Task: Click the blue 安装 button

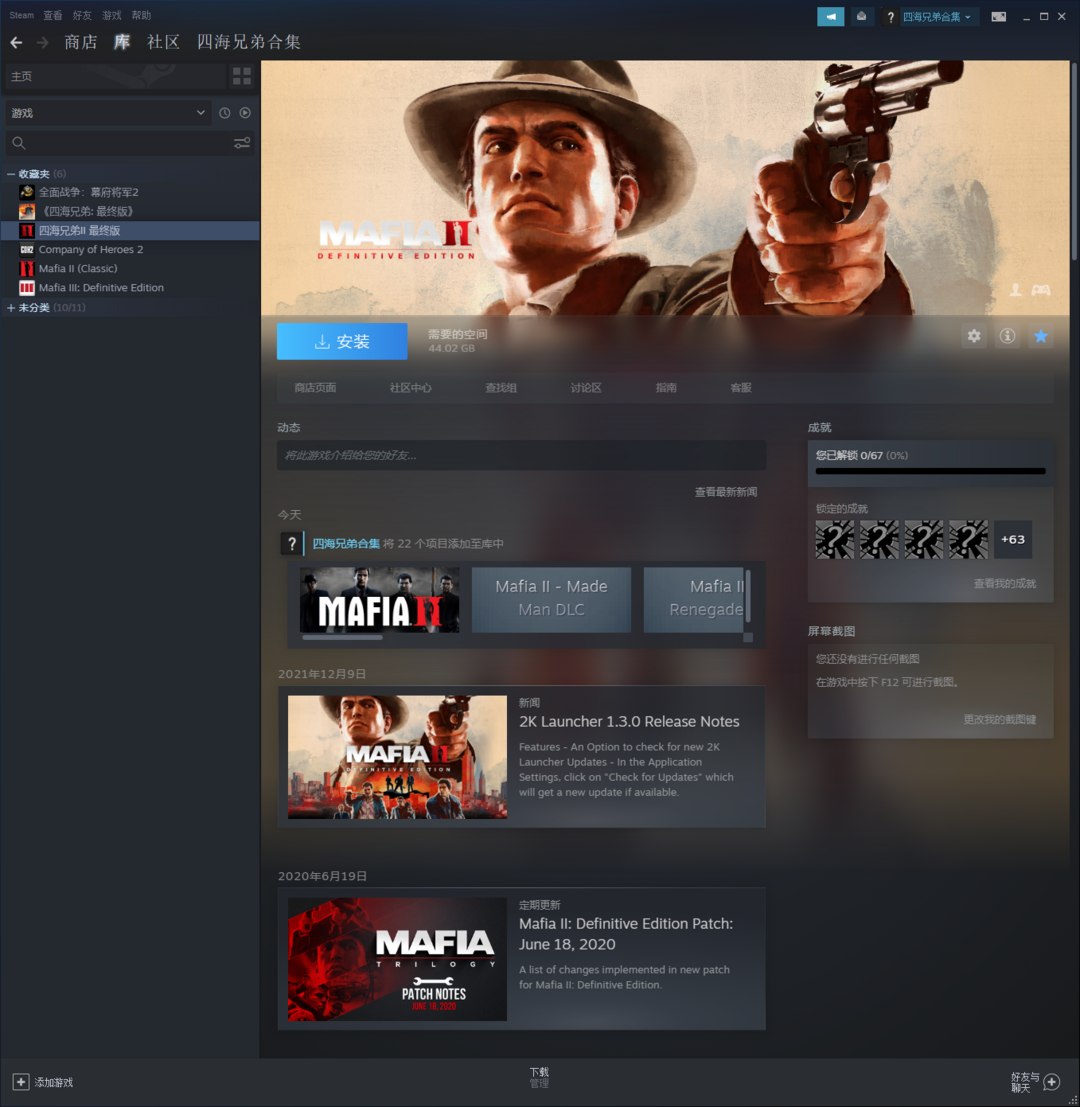Action: (x=342, y=341)
